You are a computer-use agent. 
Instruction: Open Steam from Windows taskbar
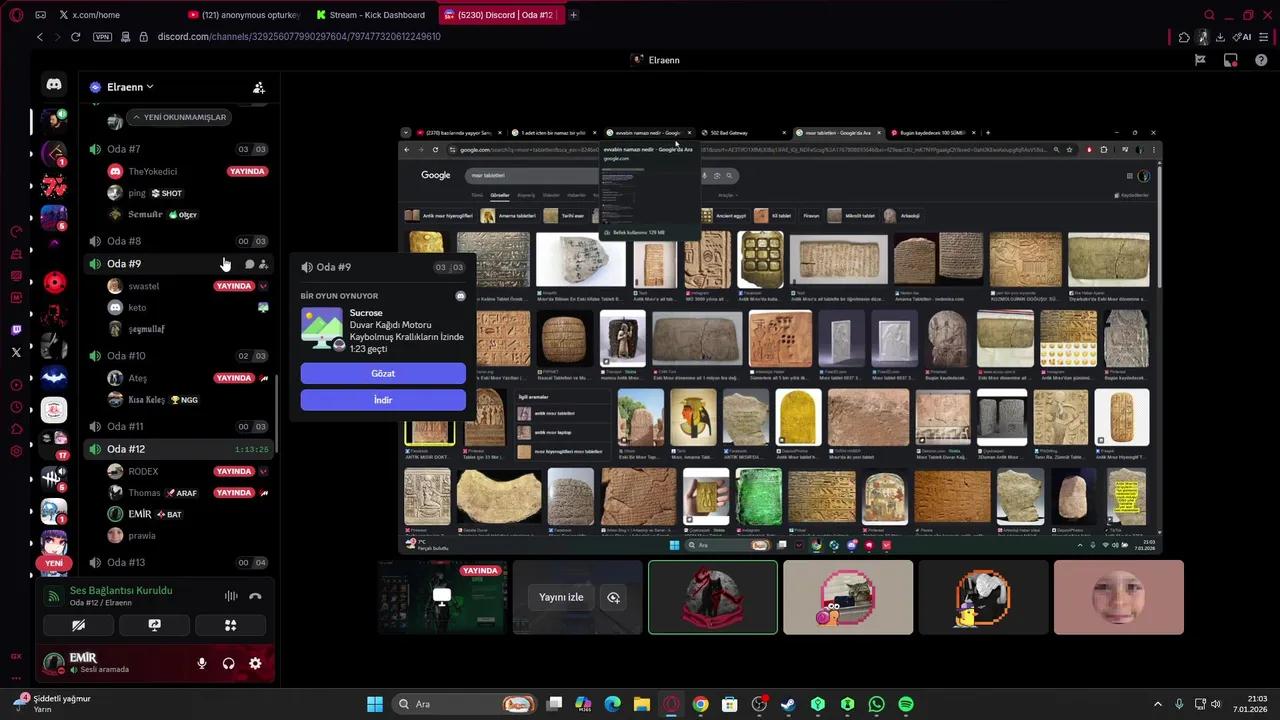point(788,704)
